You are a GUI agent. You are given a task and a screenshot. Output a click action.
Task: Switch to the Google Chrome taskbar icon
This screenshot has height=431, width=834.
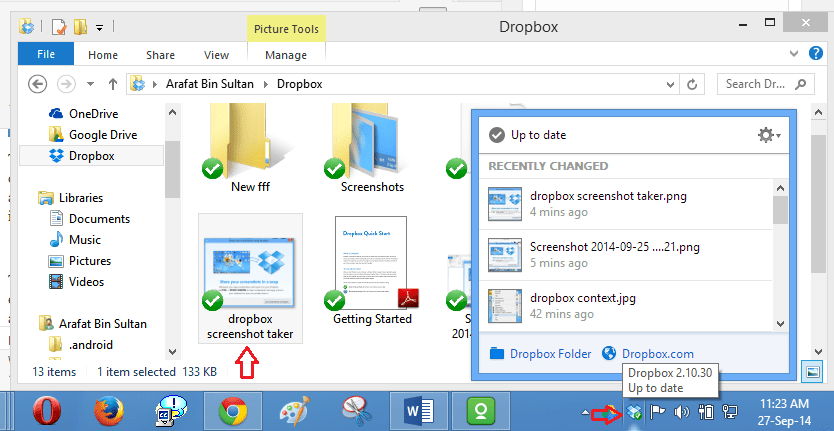tap(232, 412)
